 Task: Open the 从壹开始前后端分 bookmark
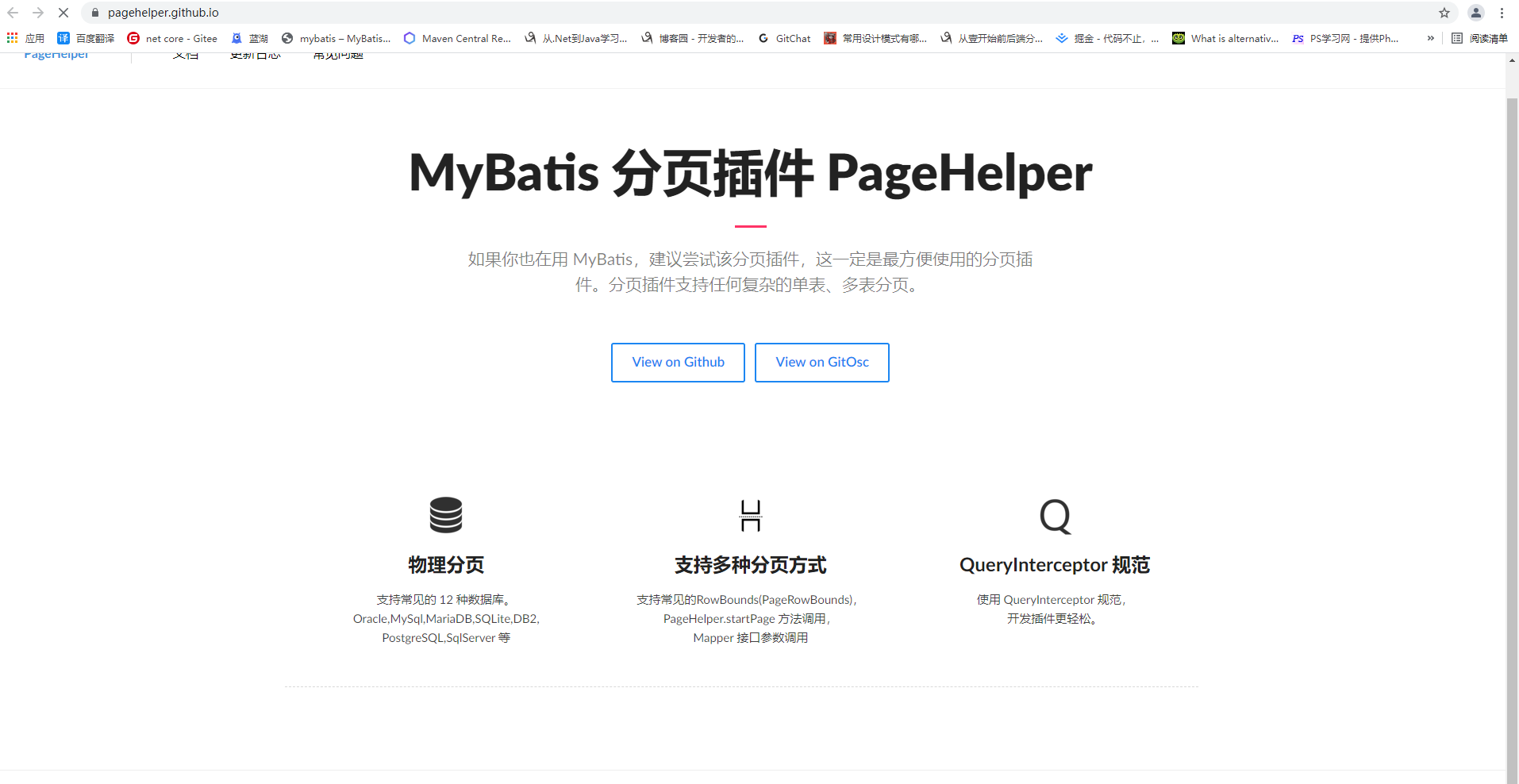click(991, 38)
